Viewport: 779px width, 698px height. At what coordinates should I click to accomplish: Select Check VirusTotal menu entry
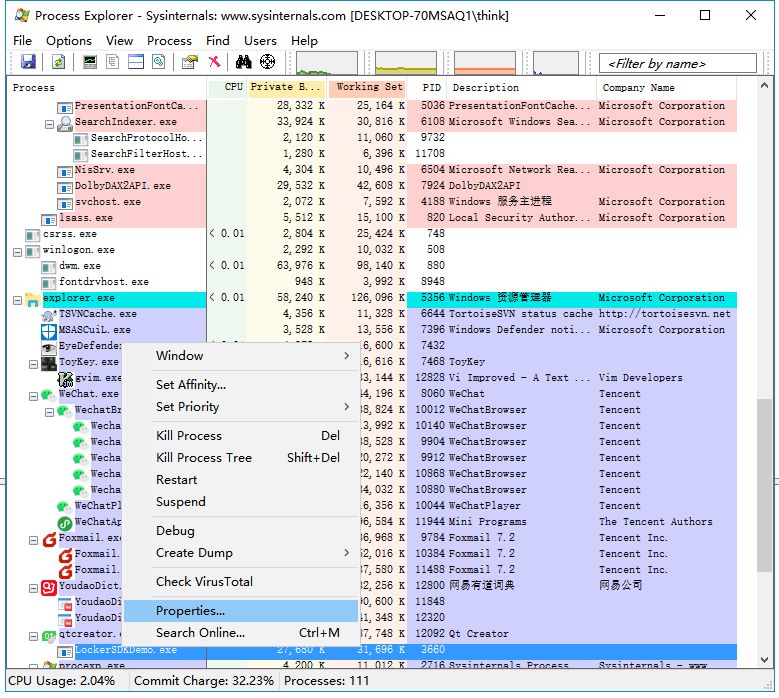(x=241, y=582)
